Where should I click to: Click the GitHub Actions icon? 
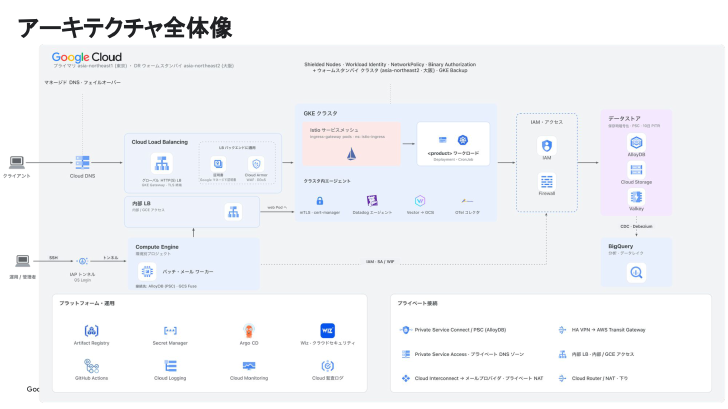pos(91,366)
